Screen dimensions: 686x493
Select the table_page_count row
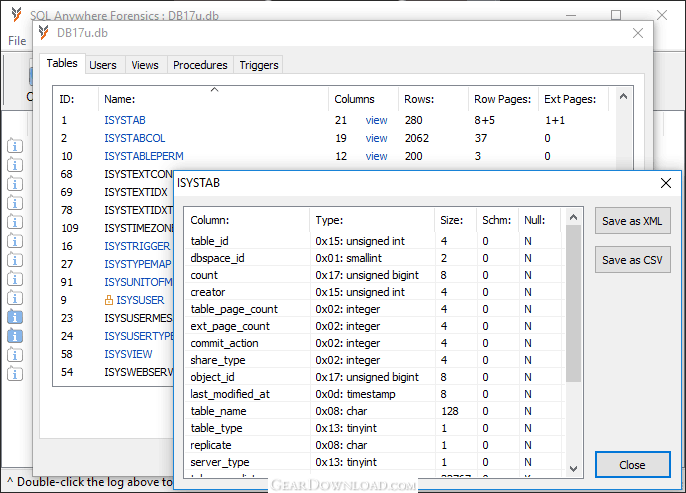click(374, 309)
